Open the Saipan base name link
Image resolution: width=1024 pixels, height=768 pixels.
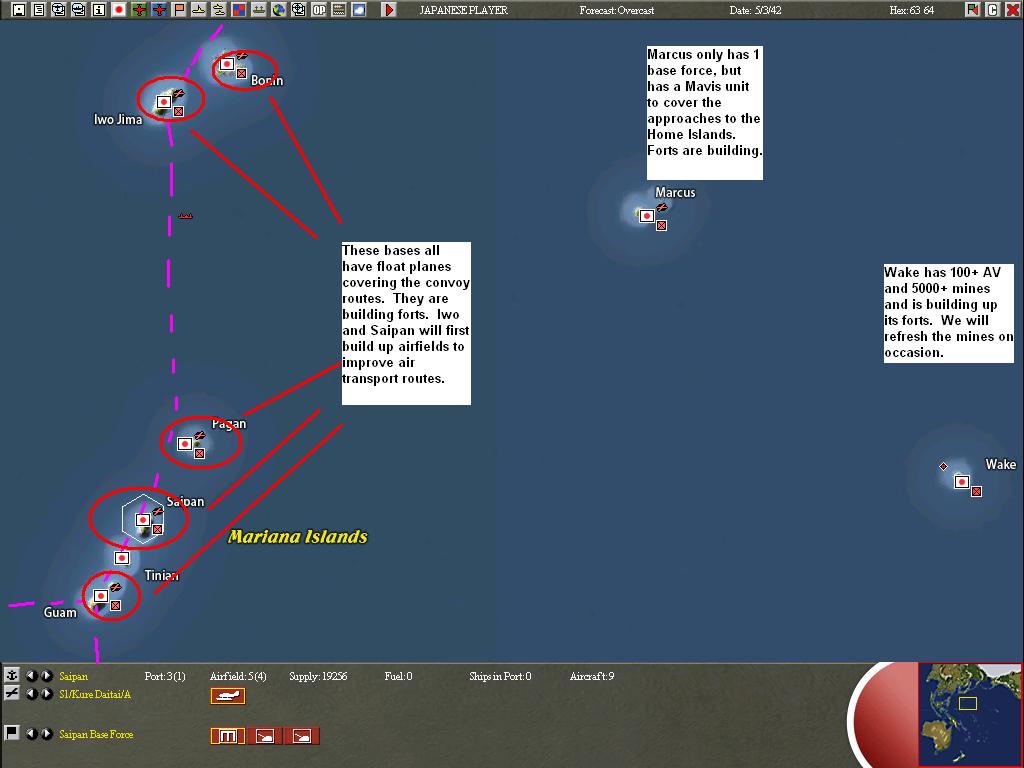[x=73, y=677]
